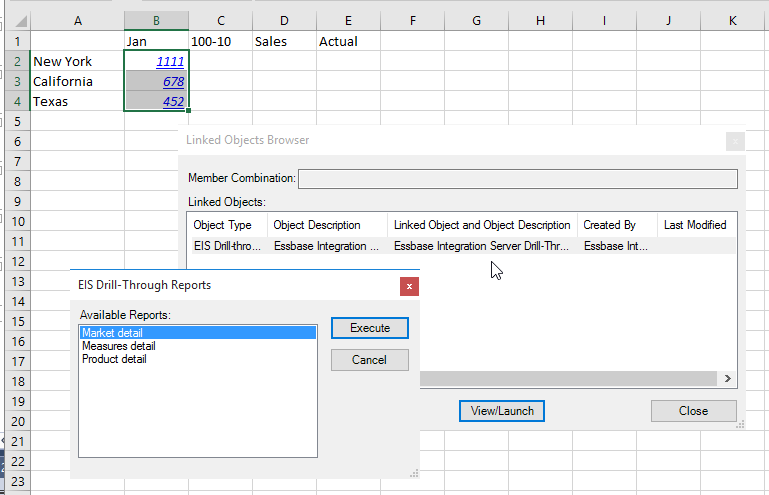Click the Essbase Int... Created By cell
This screenshot has height=495, width=769.
tap(615, 246)
